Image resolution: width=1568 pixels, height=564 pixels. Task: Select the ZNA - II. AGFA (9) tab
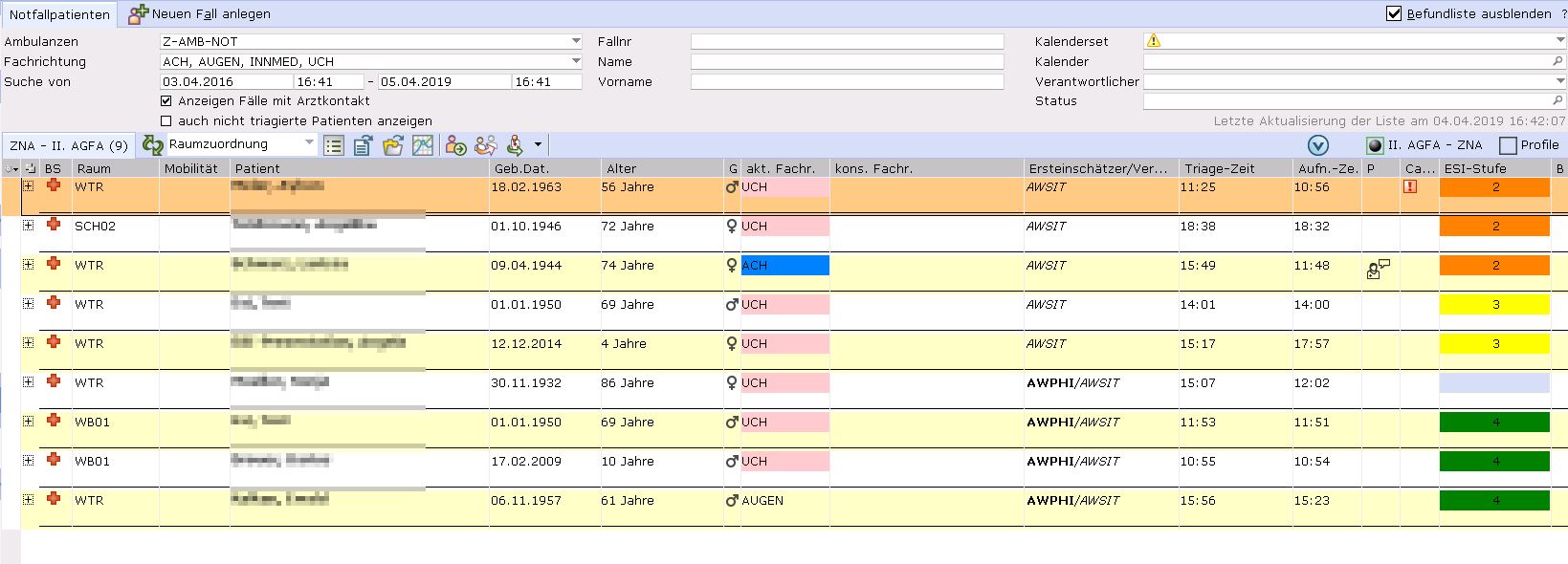coord(68,145)
